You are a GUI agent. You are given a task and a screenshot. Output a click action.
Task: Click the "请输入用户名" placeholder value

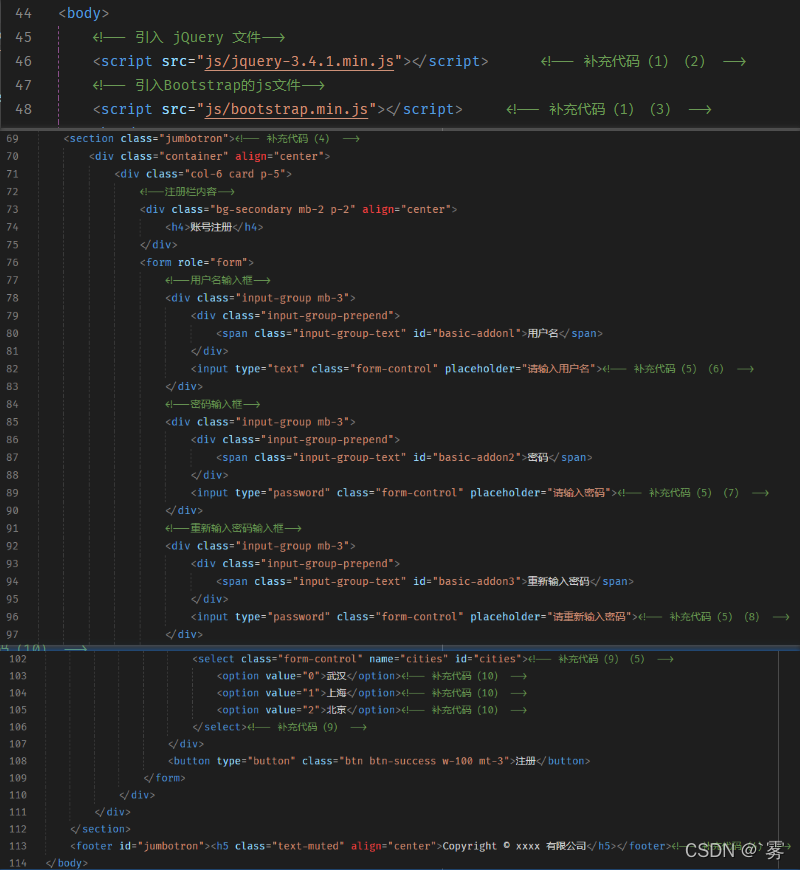point(559,369)
